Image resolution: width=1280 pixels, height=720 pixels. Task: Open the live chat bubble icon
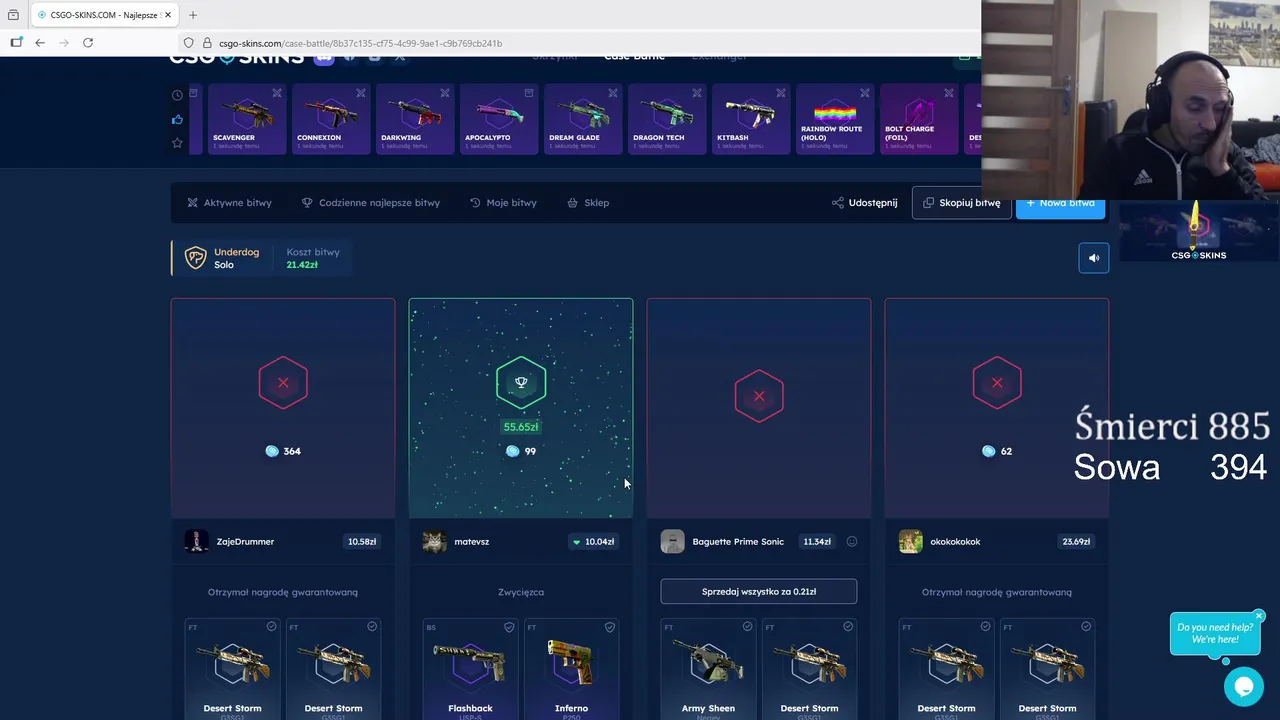[x=1243, y=686]
